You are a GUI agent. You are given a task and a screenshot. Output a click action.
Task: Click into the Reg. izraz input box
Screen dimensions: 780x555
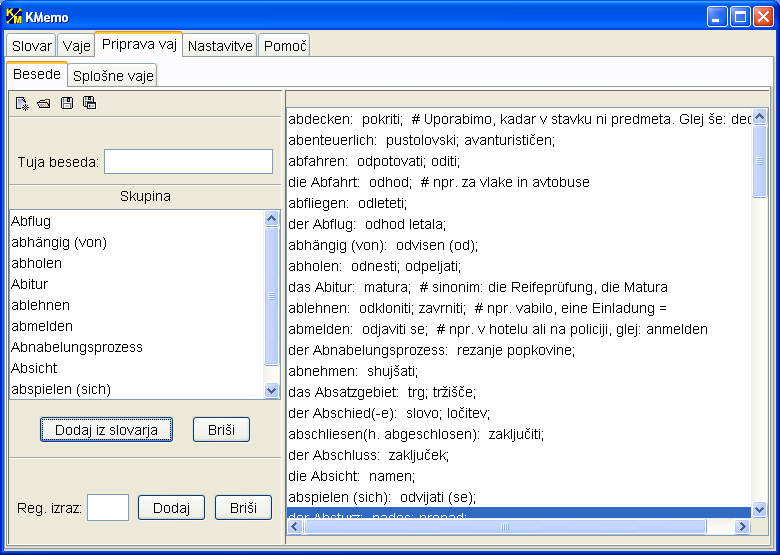coord(108,507)
